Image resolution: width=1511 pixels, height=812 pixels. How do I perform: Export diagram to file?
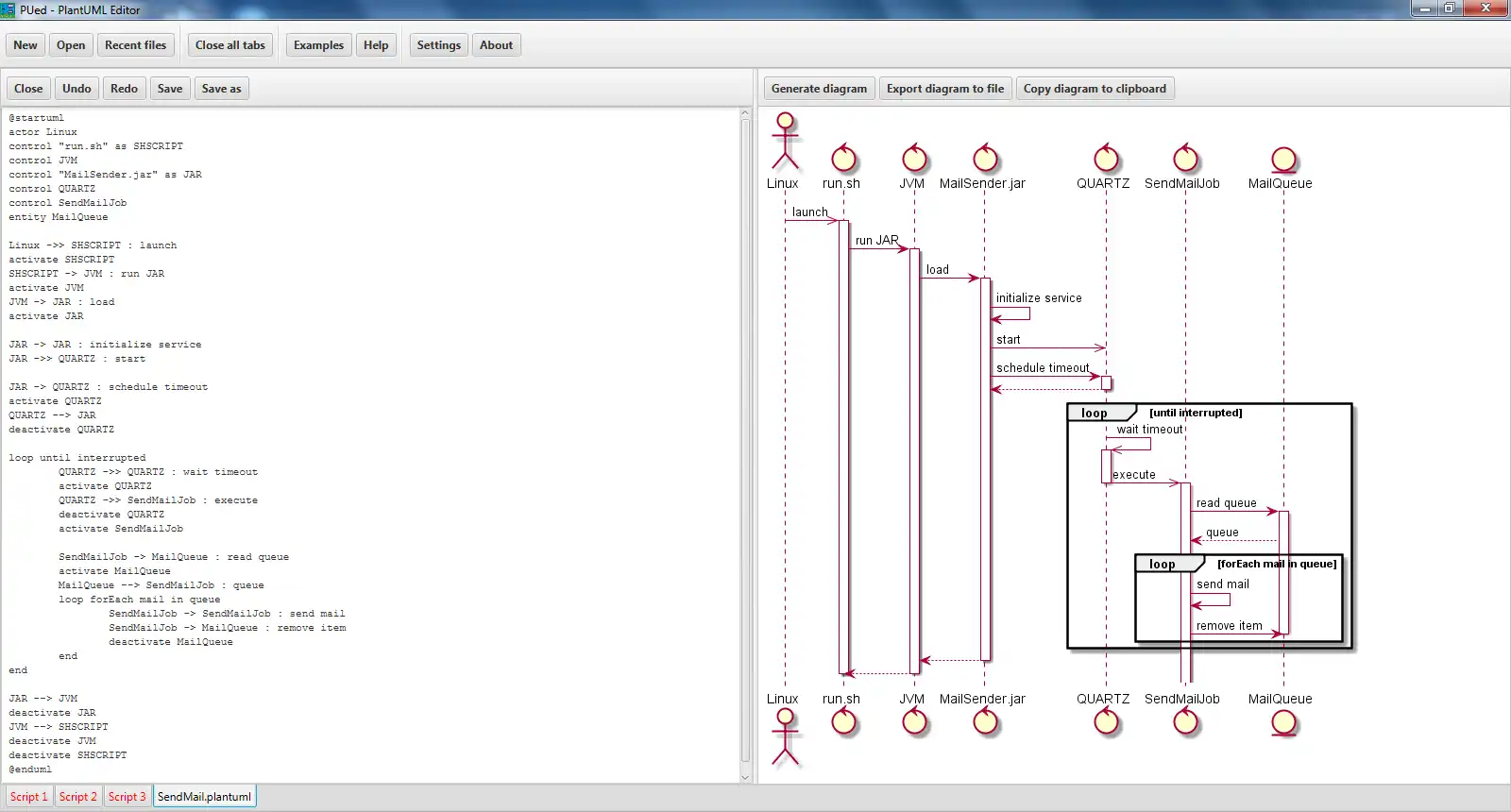[945, 89]
